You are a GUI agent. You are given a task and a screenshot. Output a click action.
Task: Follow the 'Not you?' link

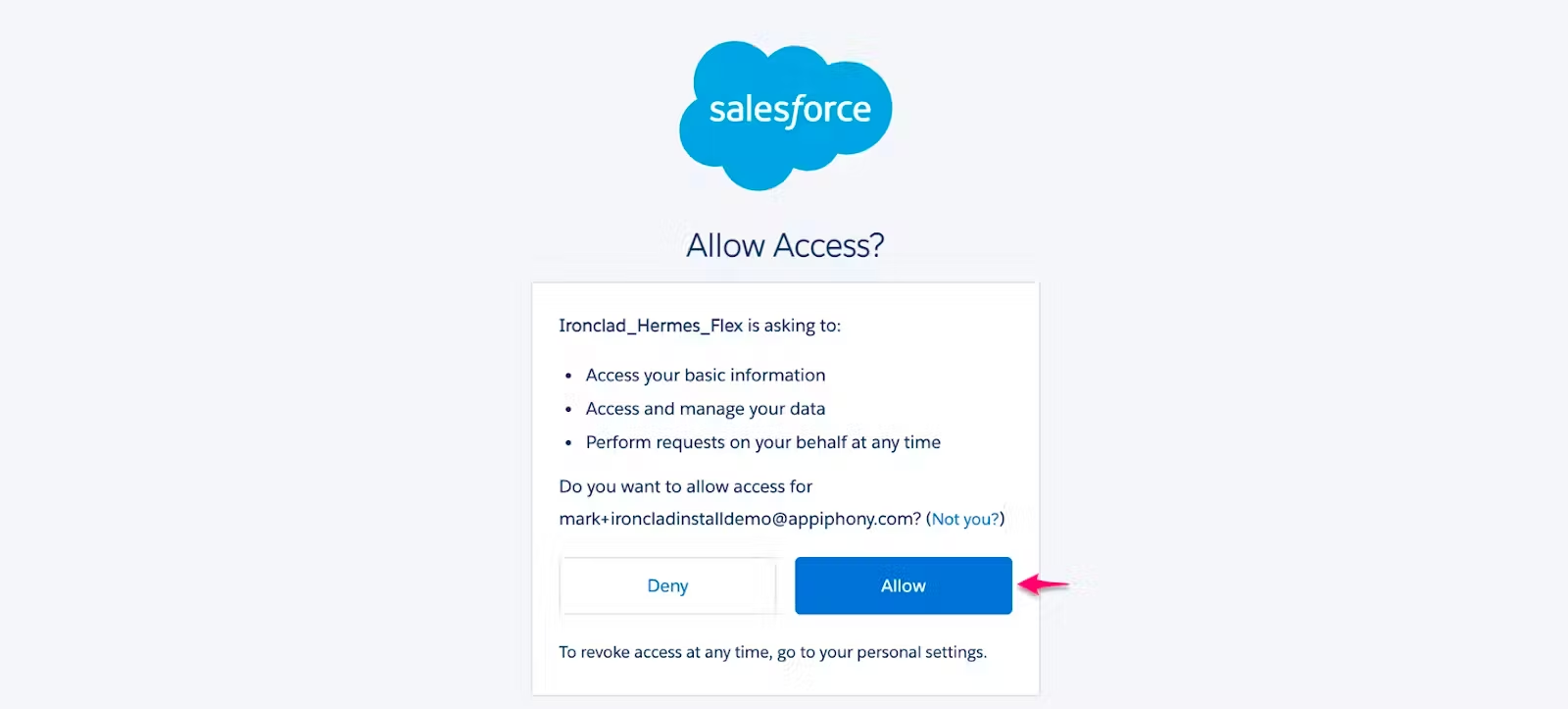pos(964,519)
